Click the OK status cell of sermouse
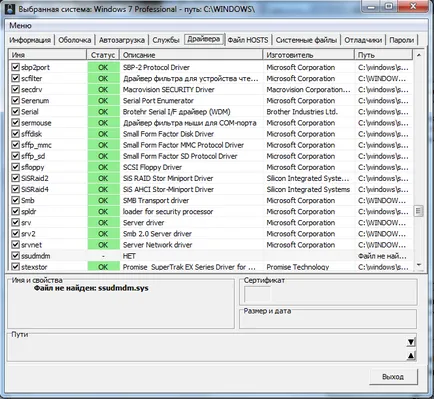The height and width of the screenshot is (399, 434). (103, 123)
